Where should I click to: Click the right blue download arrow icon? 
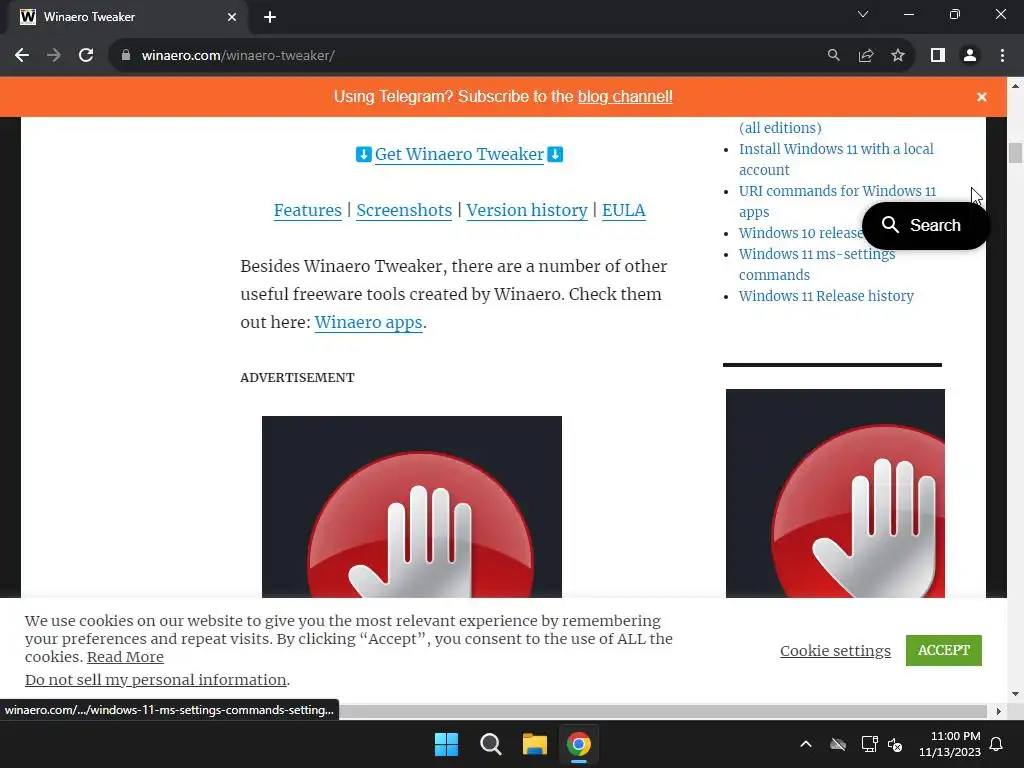[555, 154]
